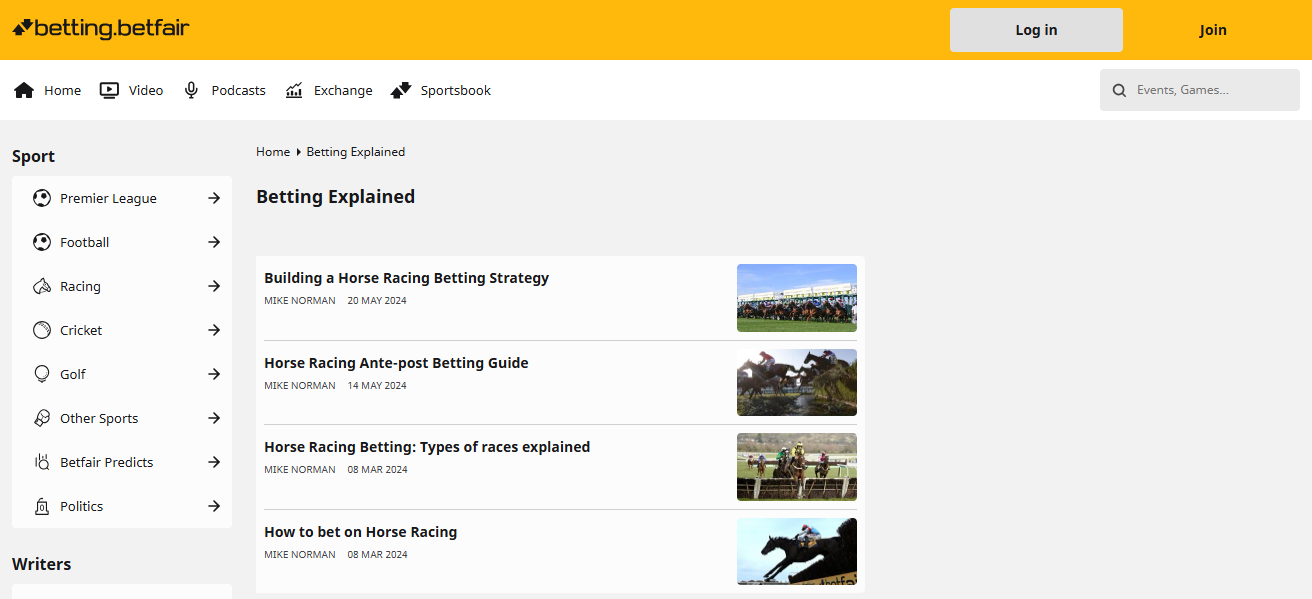Open How to bet on Horse Racing

point(360,532)
